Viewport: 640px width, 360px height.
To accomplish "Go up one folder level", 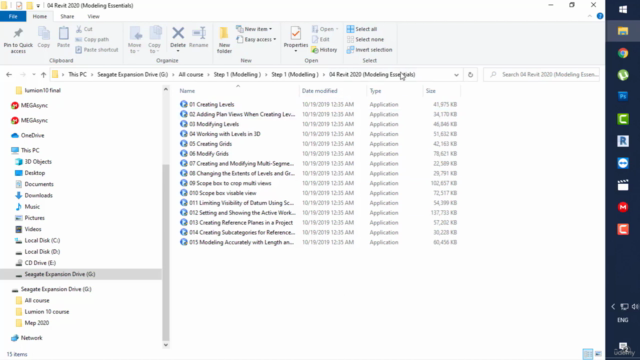I will (x=43, y=75).
